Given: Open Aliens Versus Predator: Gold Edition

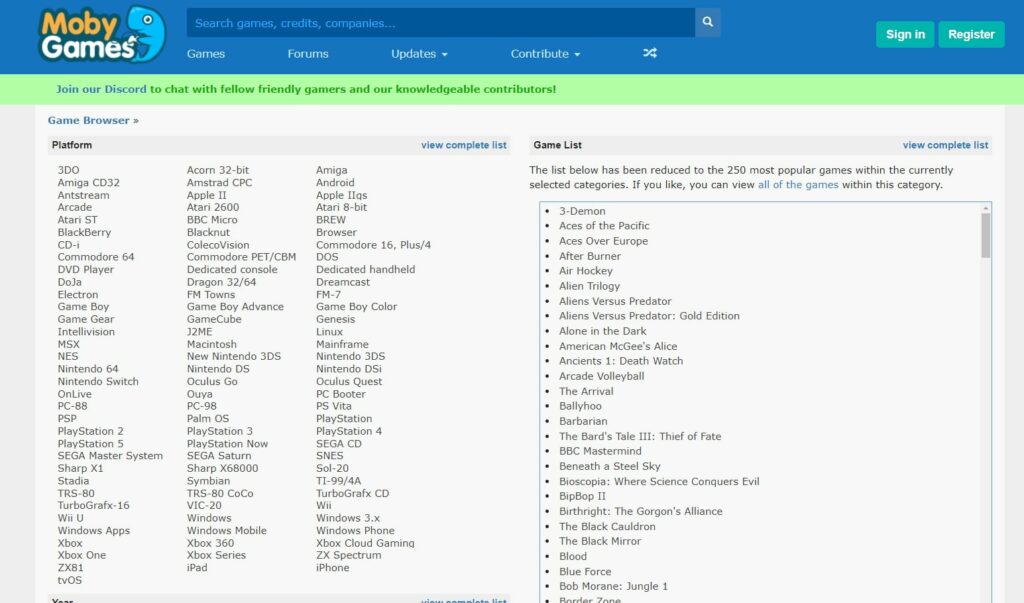Looking at the screenshot, I should tap(649, 316).
